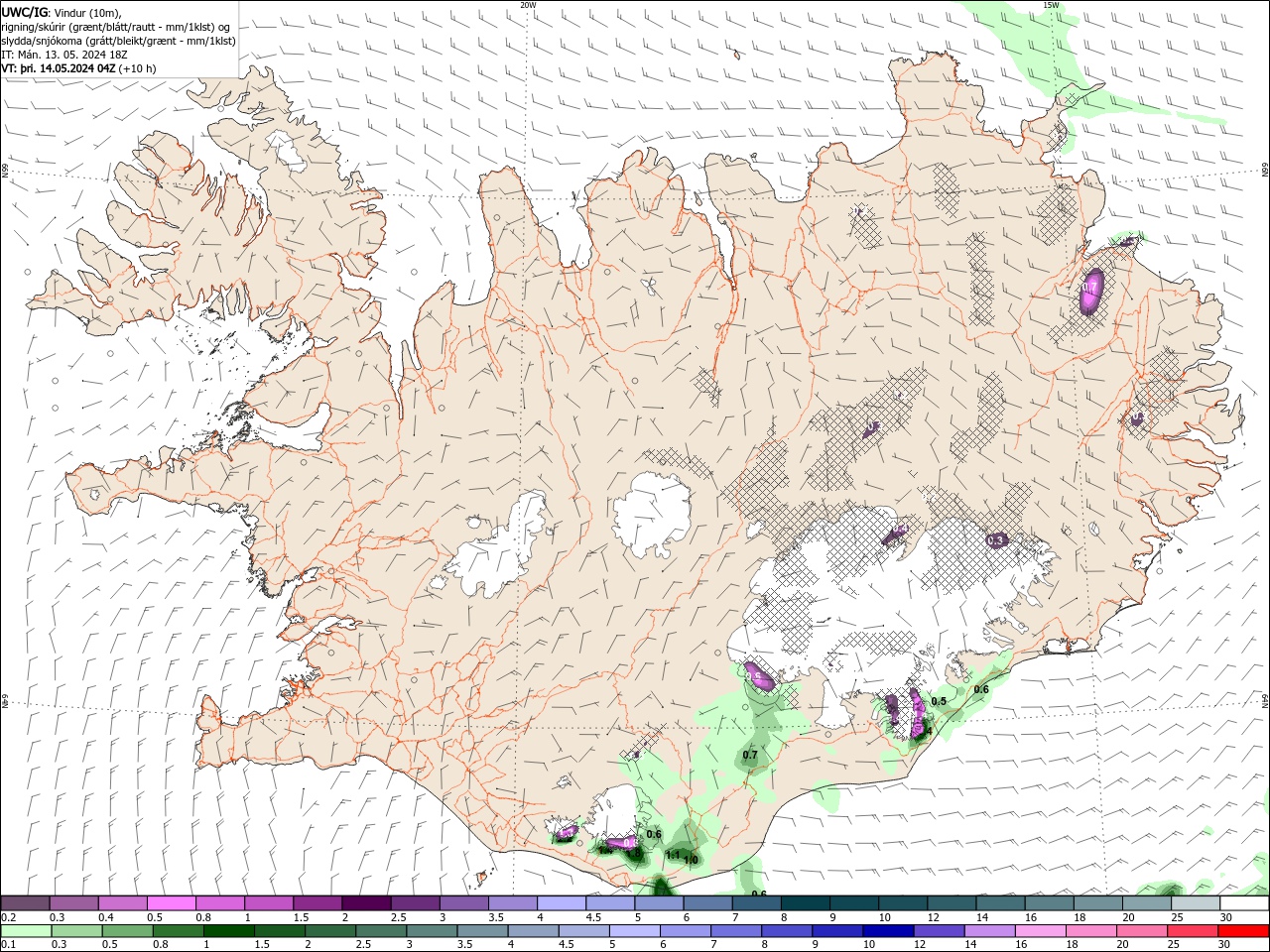This screenshot has height=952, width=1270.
Task: Click the '0.4' label in snow legend
Action: click(106, 917)
